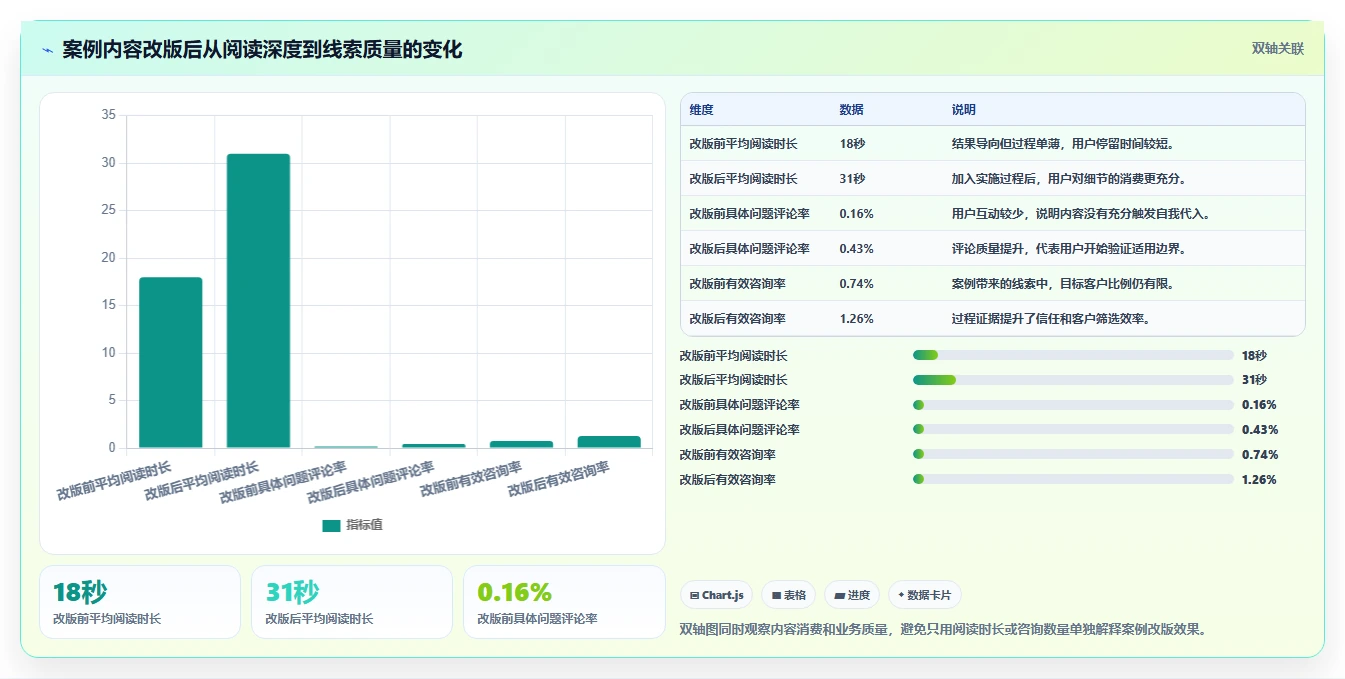The height and width of the screenshot is (679, 1345).
Task: Click the 指标值 legend label
Action: point(364,526)
